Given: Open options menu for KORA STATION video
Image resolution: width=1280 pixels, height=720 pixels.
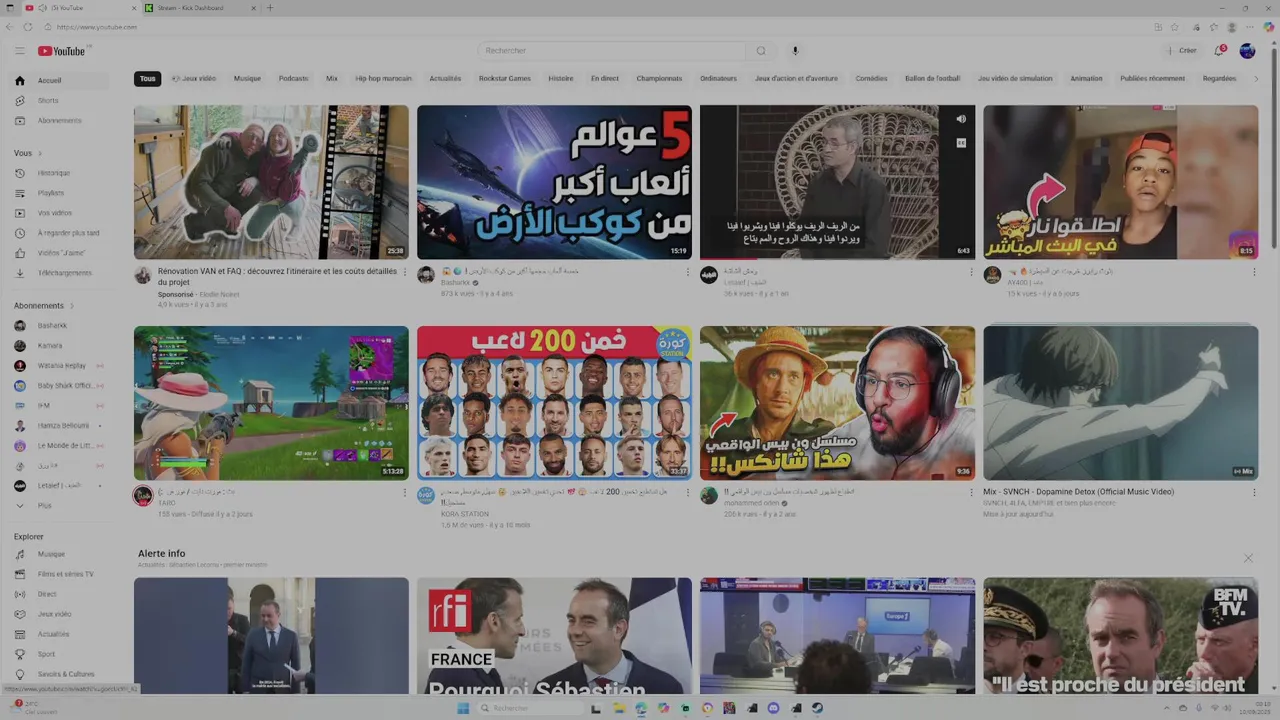Looking at the screenshot, I should [x=688, y=492].
